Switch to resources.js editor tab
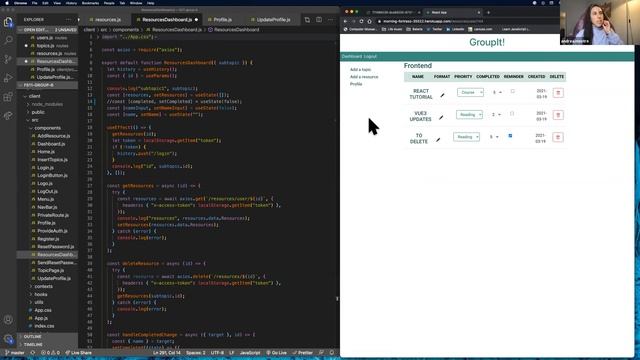This screenshot has width=640, height=360. pos(105,20)
